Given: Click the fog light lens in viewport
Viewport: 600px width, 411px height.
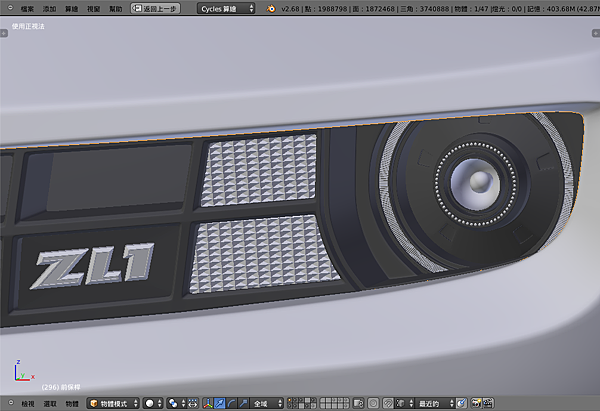Looking at the screenshot, I should [476, 184].
